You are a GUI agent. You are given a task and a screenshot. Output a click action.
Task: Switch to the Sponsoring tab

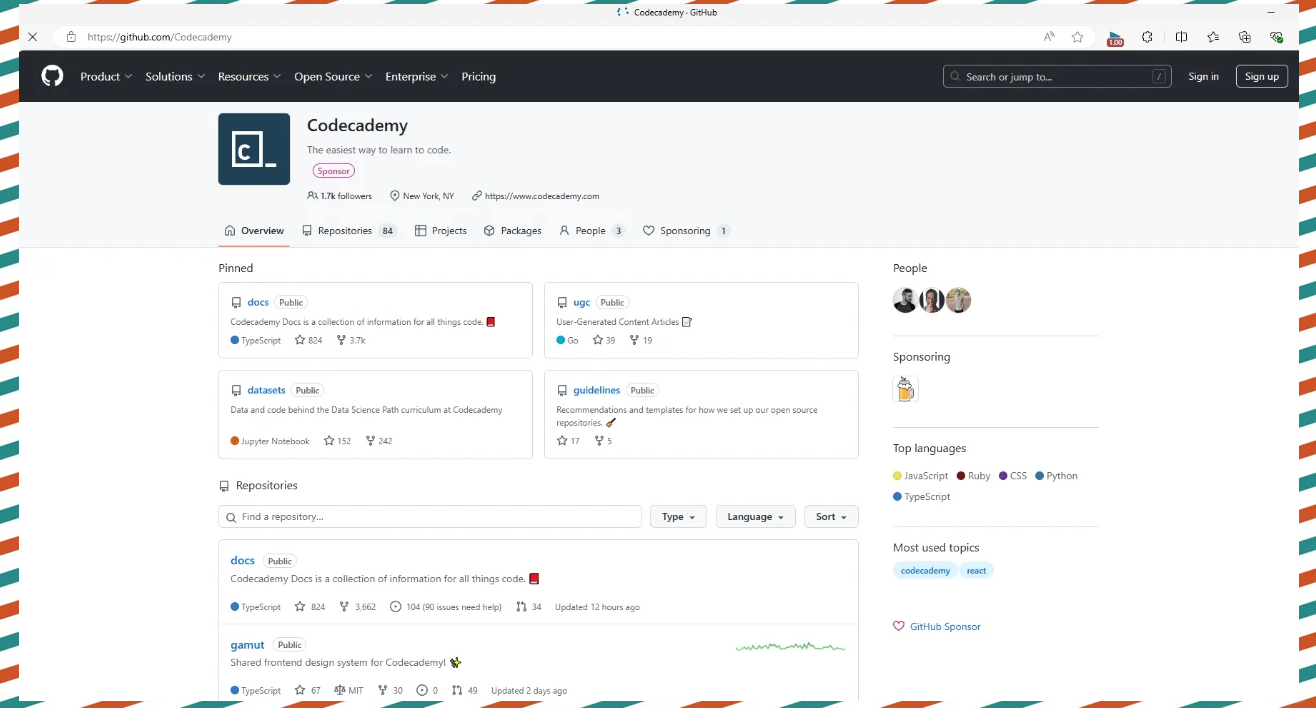click(686, 231)
